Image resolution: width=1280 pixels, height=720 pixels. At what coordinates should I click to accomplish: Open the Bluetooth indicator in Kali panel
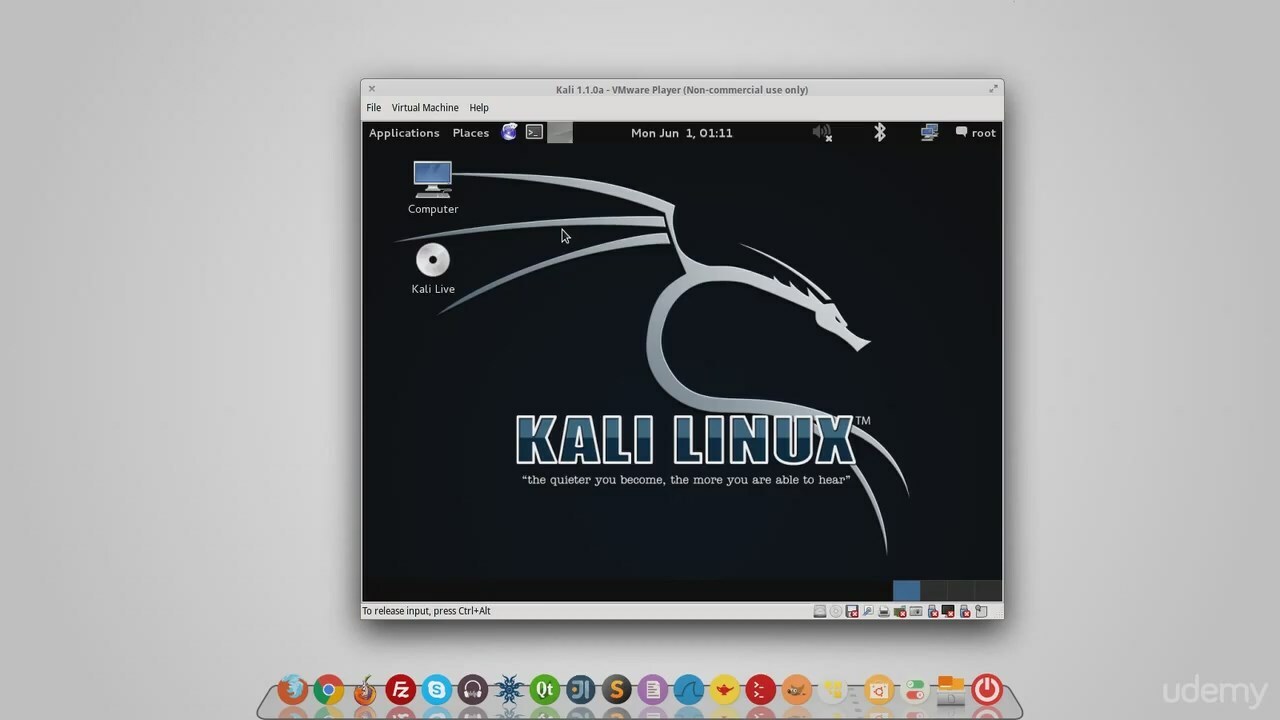click(x=880, y=132)
